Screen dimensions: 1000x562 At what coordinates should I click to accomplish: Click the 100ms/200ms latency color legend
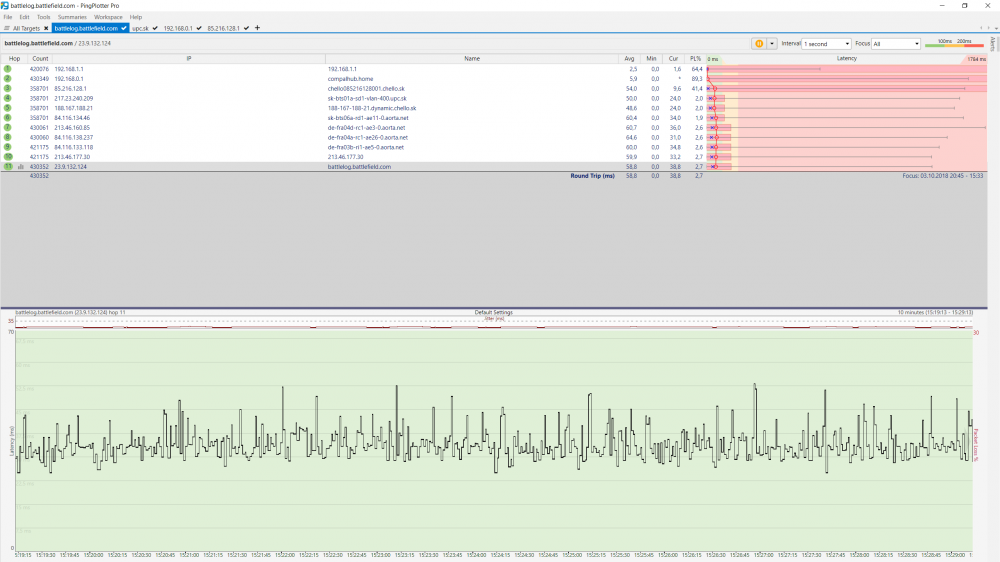[x=954, y=43]
